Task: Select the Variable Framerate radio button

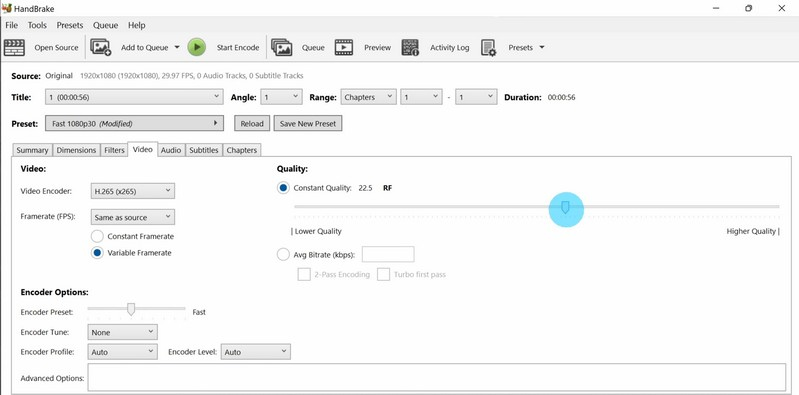Action: coord(97,253)
